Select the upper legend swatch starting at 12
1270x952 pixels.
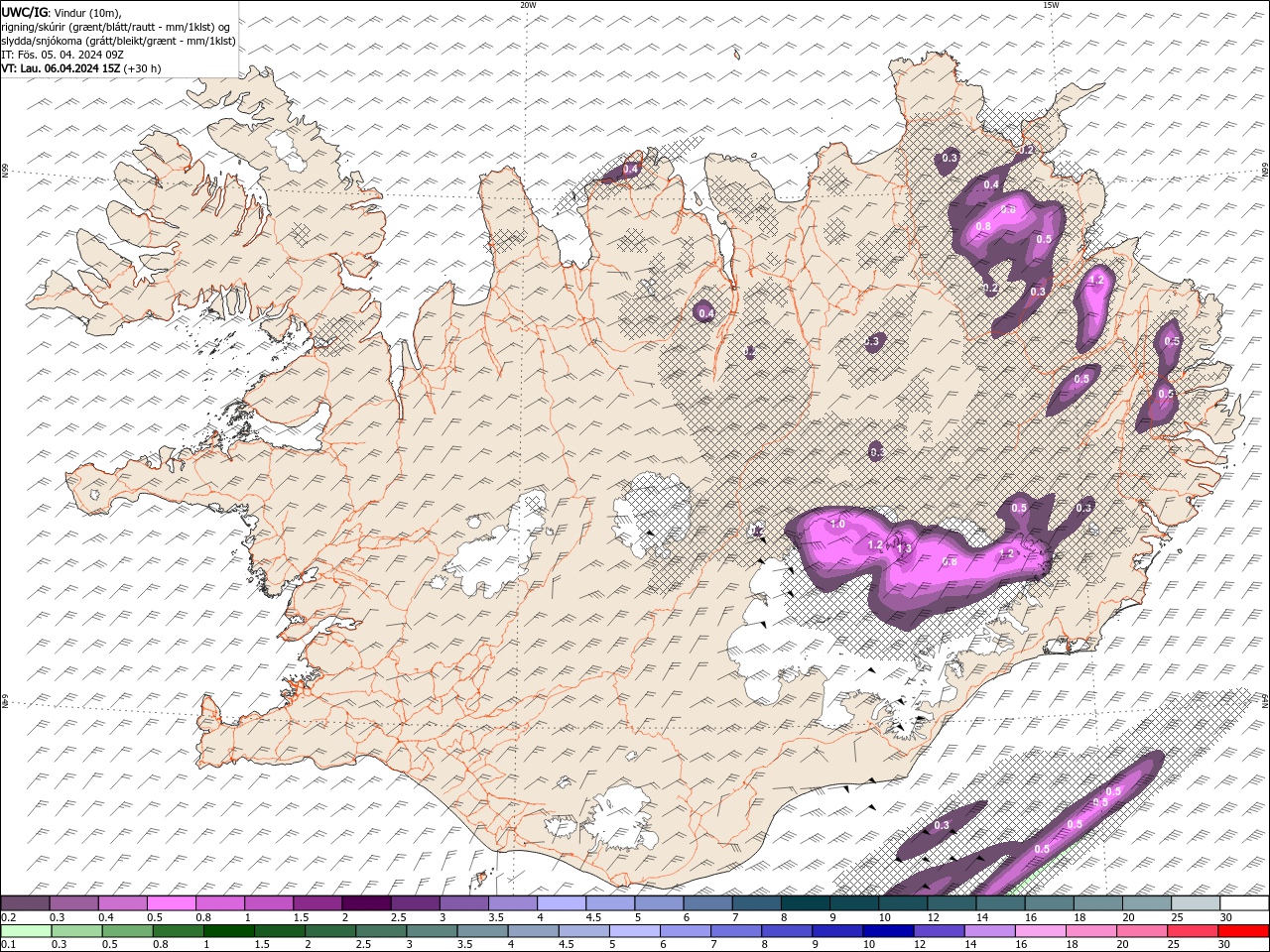pos(951,903)
